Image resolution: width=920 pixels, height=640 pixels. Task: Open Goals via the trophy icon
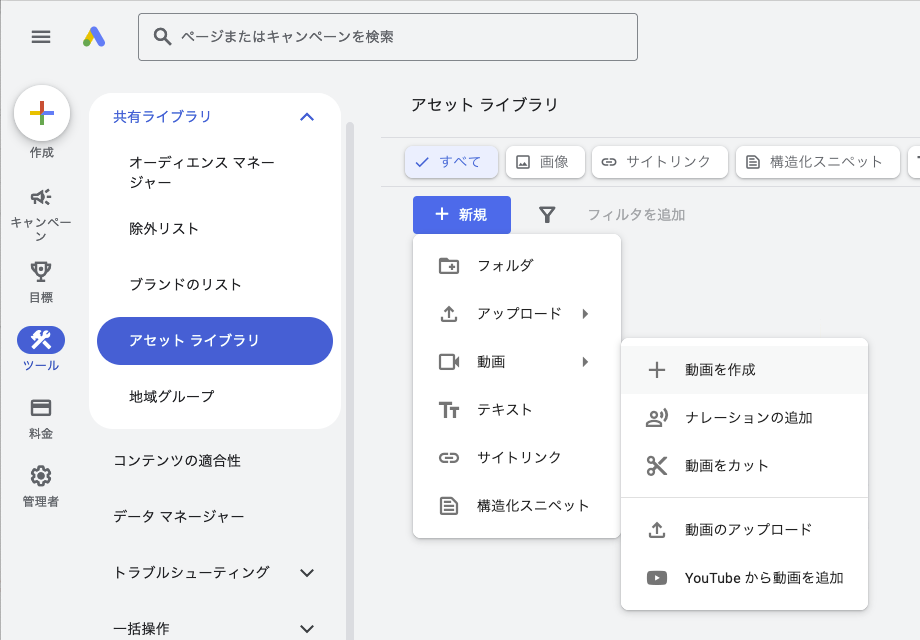pyautogui.click(x=41, y=271)
